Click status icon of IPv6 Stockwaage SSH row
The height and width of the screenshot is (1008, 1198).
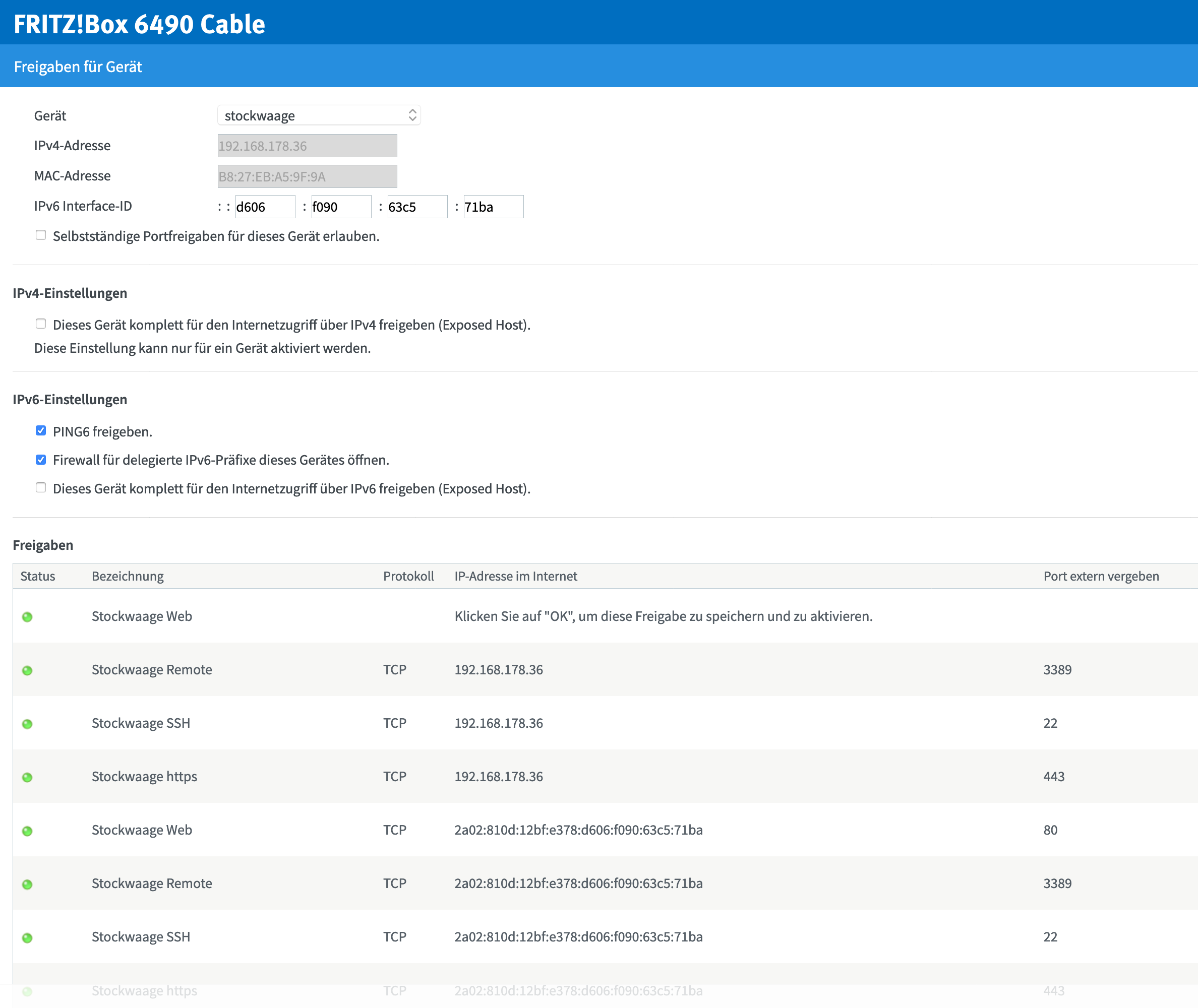(x=27, y=938)
